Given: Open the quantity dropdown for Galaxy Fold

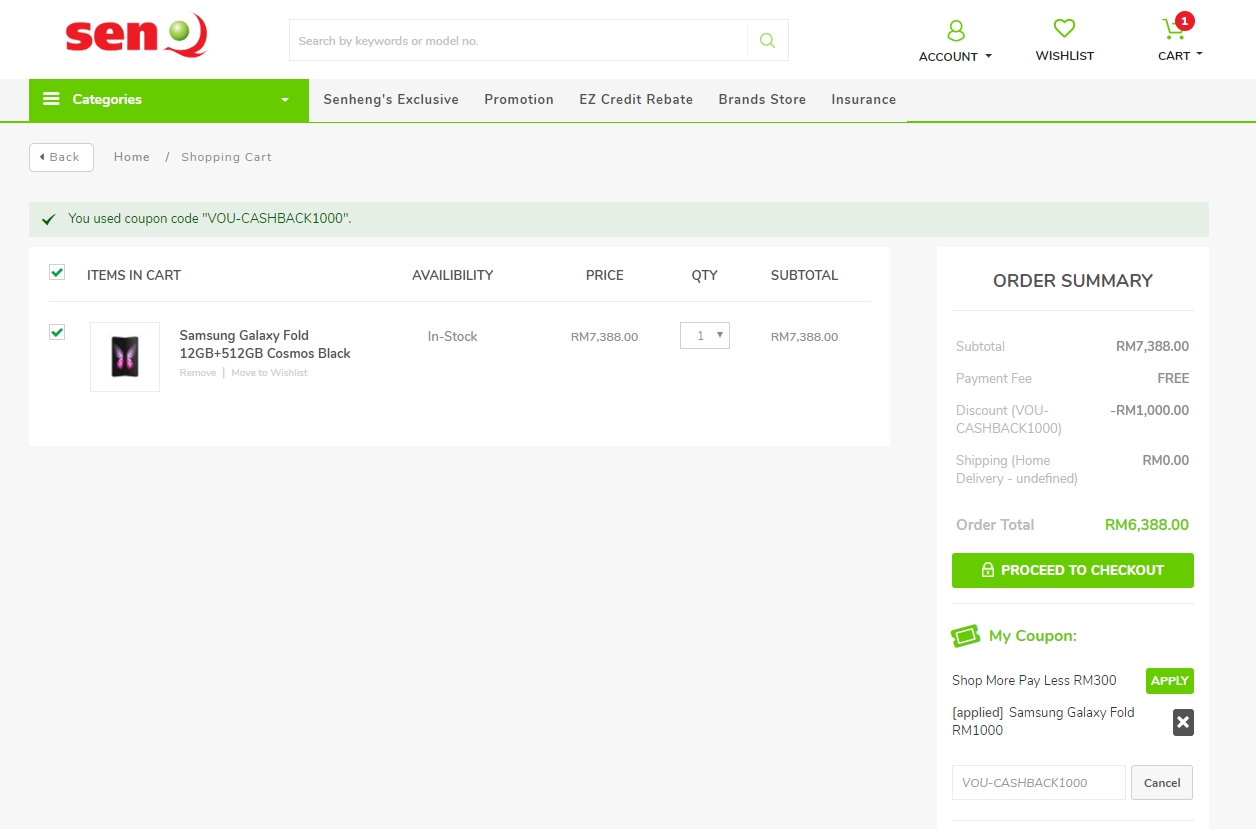Looking at the screenshot, I should [705, 336].
